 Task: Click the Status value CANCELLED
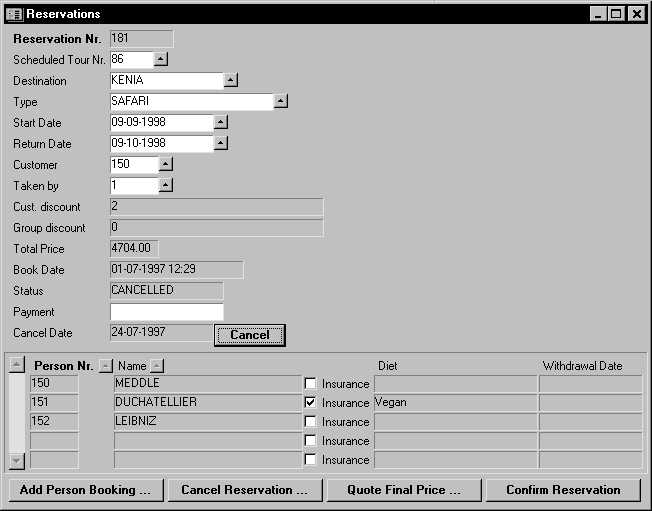167,290
